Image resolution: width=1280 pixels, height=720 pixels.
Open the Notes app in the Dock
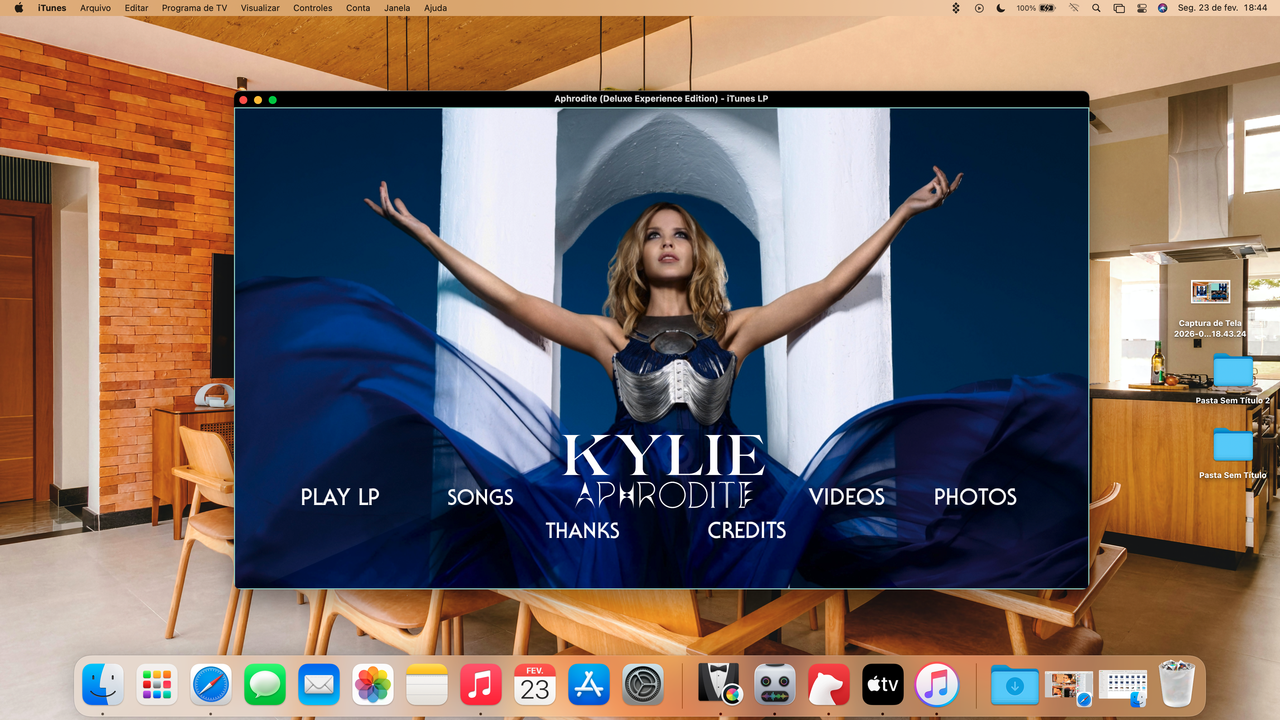click(x=427, y=685)
